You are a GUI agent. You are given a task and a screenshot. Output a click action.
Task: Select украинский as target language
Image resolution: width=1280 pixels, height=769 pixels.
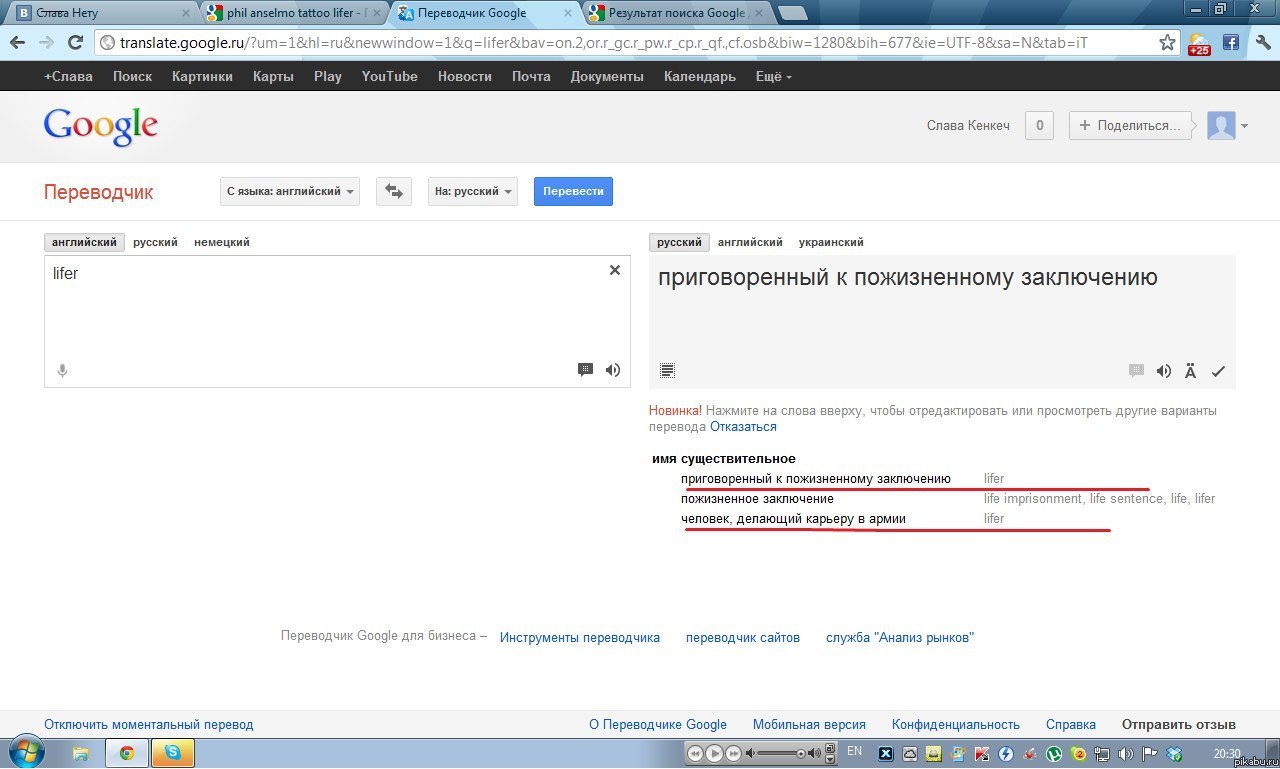[831, 242]
